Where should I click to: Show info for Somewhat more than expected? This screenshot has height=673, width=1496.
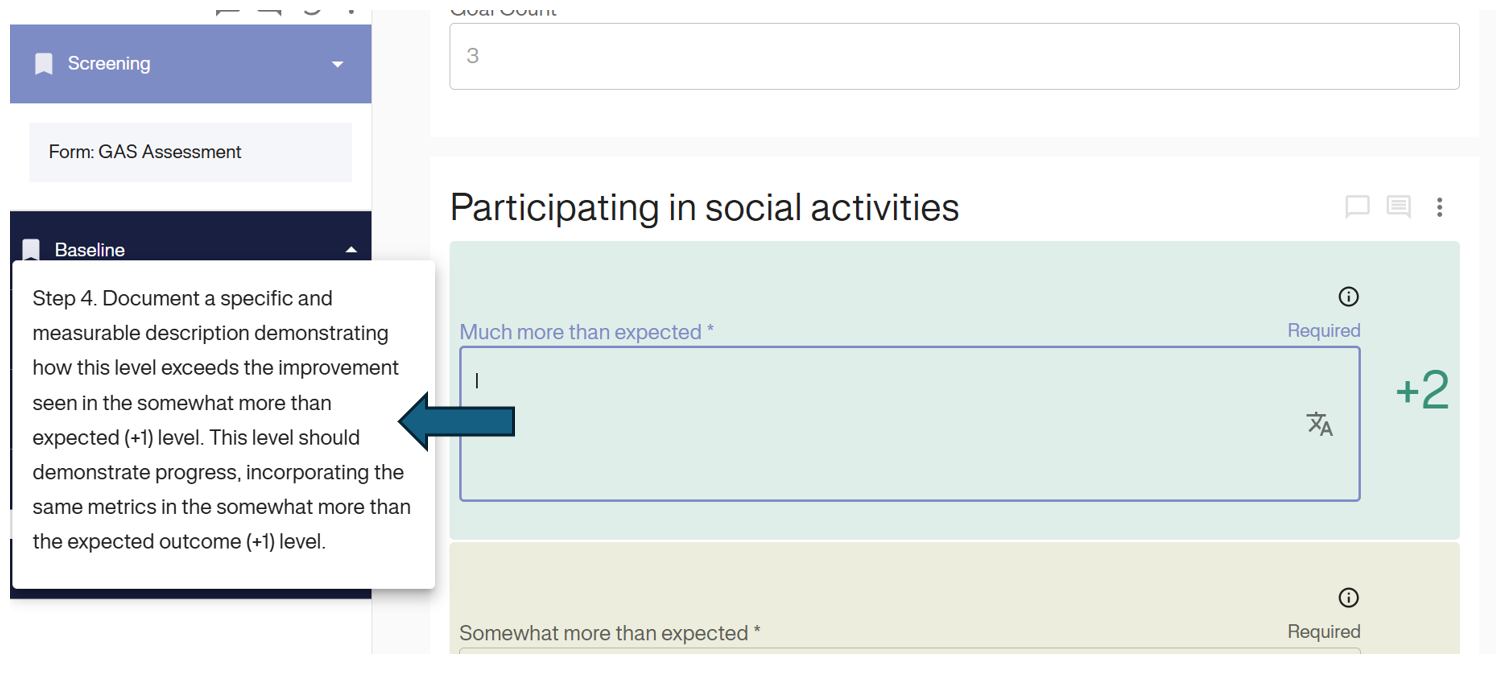point(1348,598)
